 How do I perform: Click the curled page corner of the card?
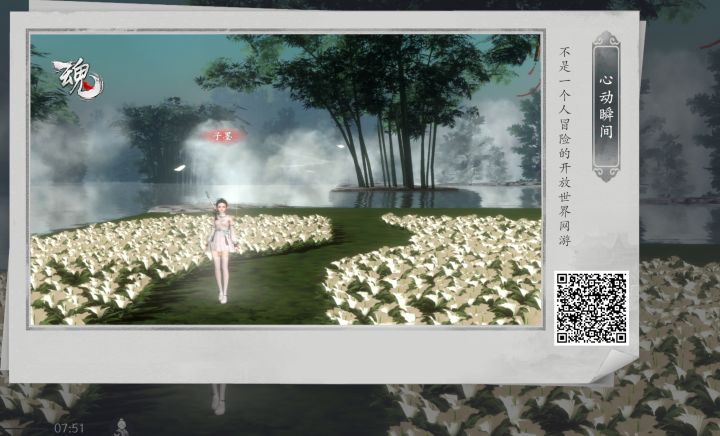613,365
